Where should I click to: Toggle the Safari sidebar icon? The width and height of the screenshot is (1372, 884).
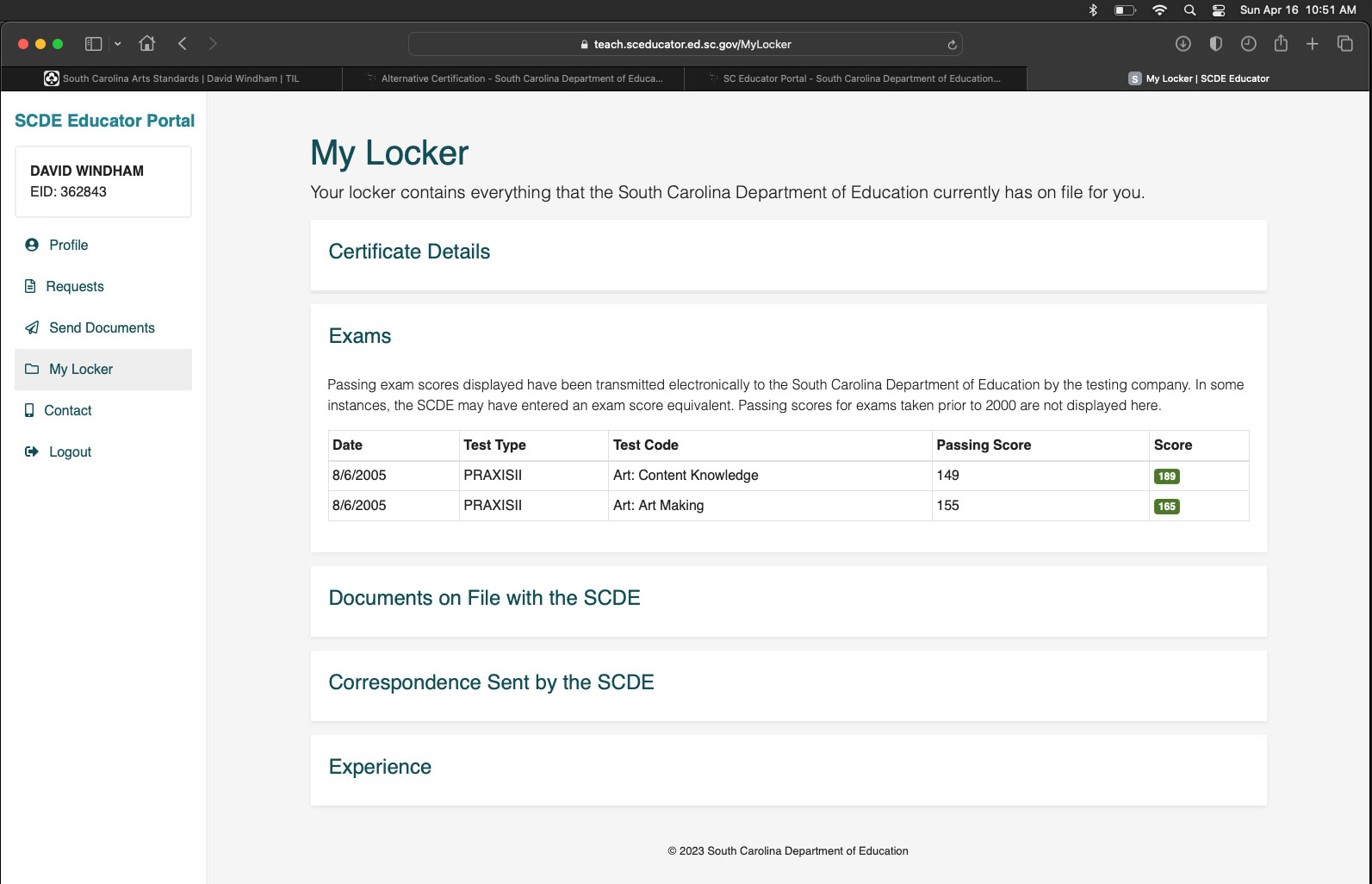[x=94, y=44]
